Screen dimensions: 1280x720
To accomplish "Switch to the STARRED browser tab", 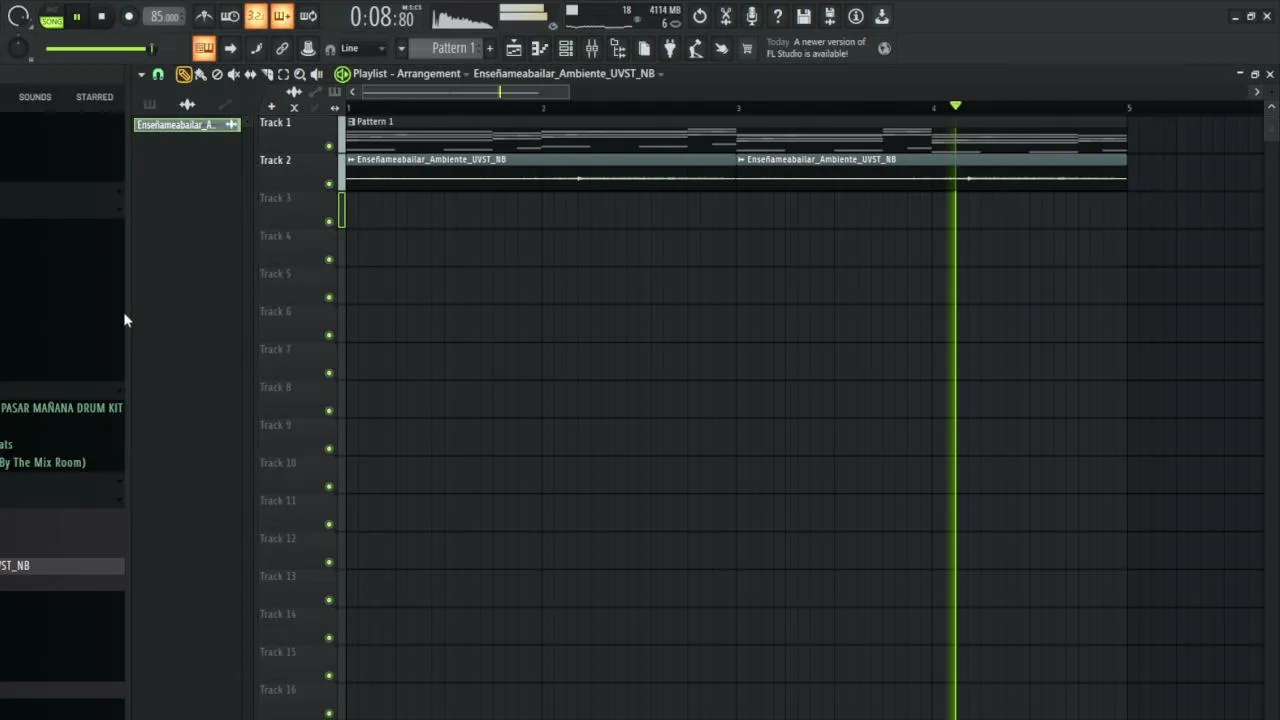I will 95,97.
